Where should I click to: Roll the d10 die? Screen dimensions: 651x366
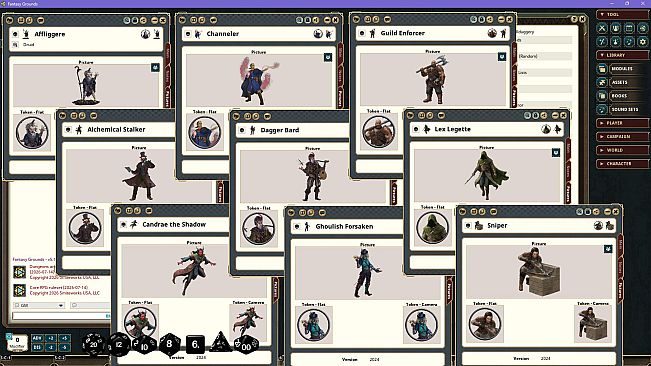pos(144,344)
